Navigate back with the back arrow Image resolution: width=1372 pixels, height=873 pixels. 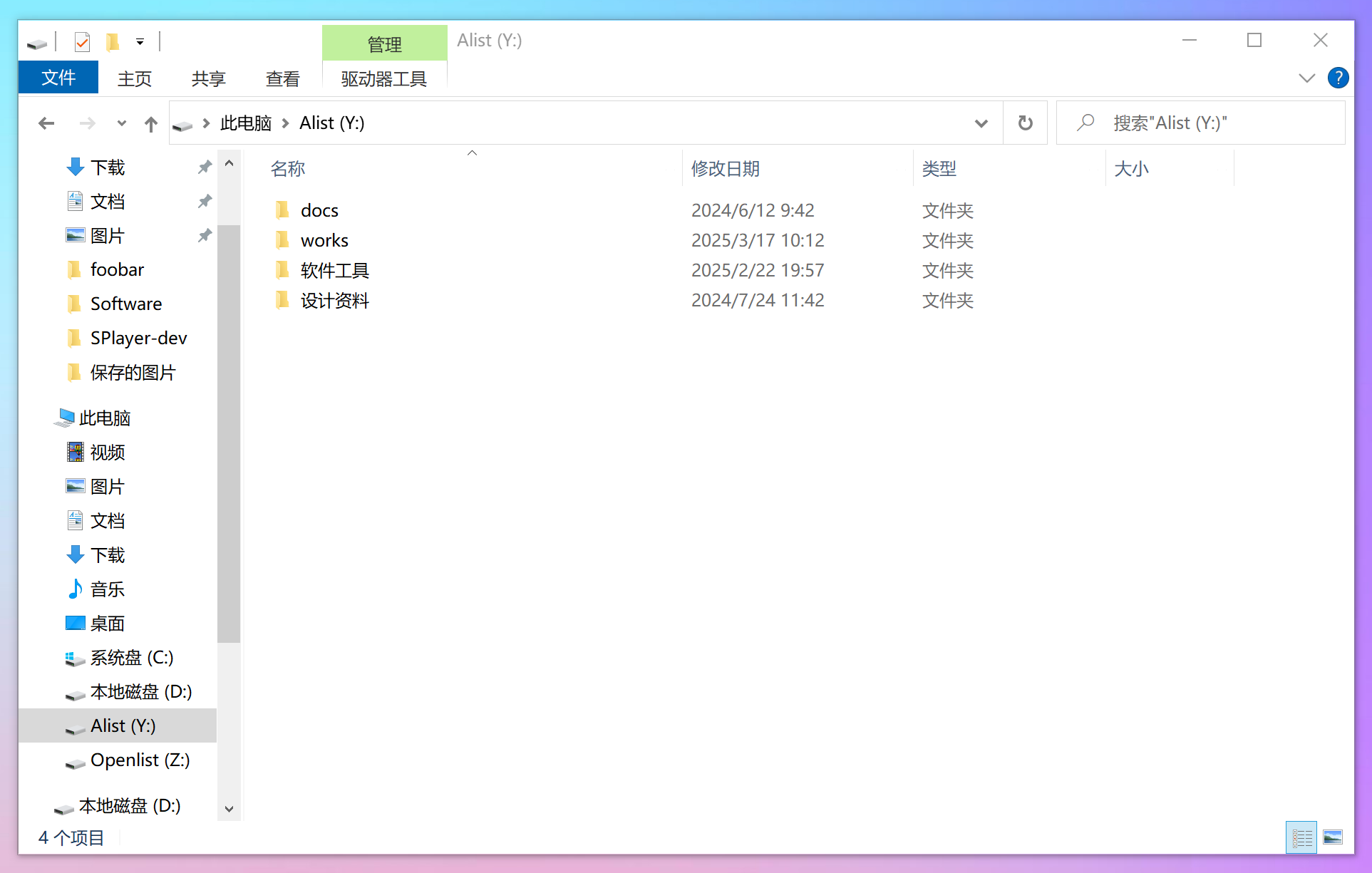click(46, 123)
